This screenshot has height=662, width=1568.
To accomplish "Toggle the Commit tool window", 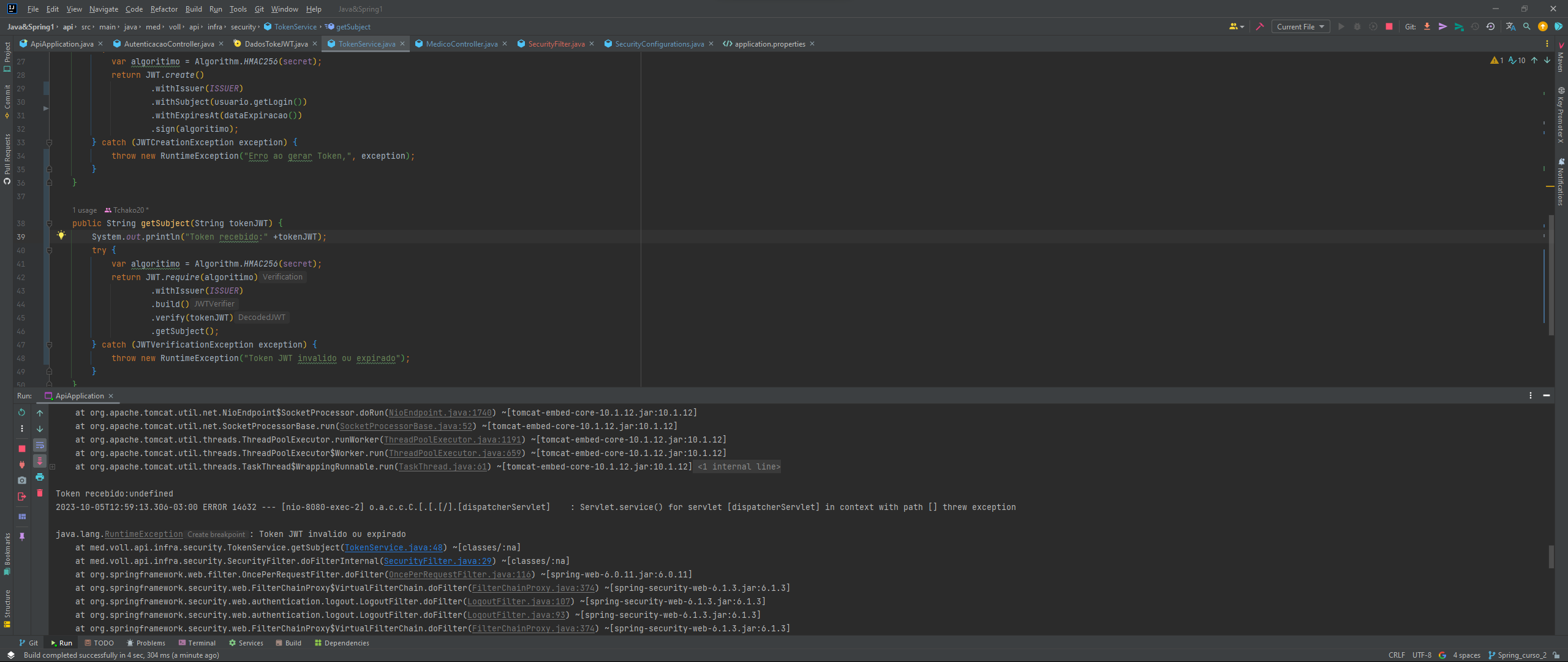I will coord(7,101).
